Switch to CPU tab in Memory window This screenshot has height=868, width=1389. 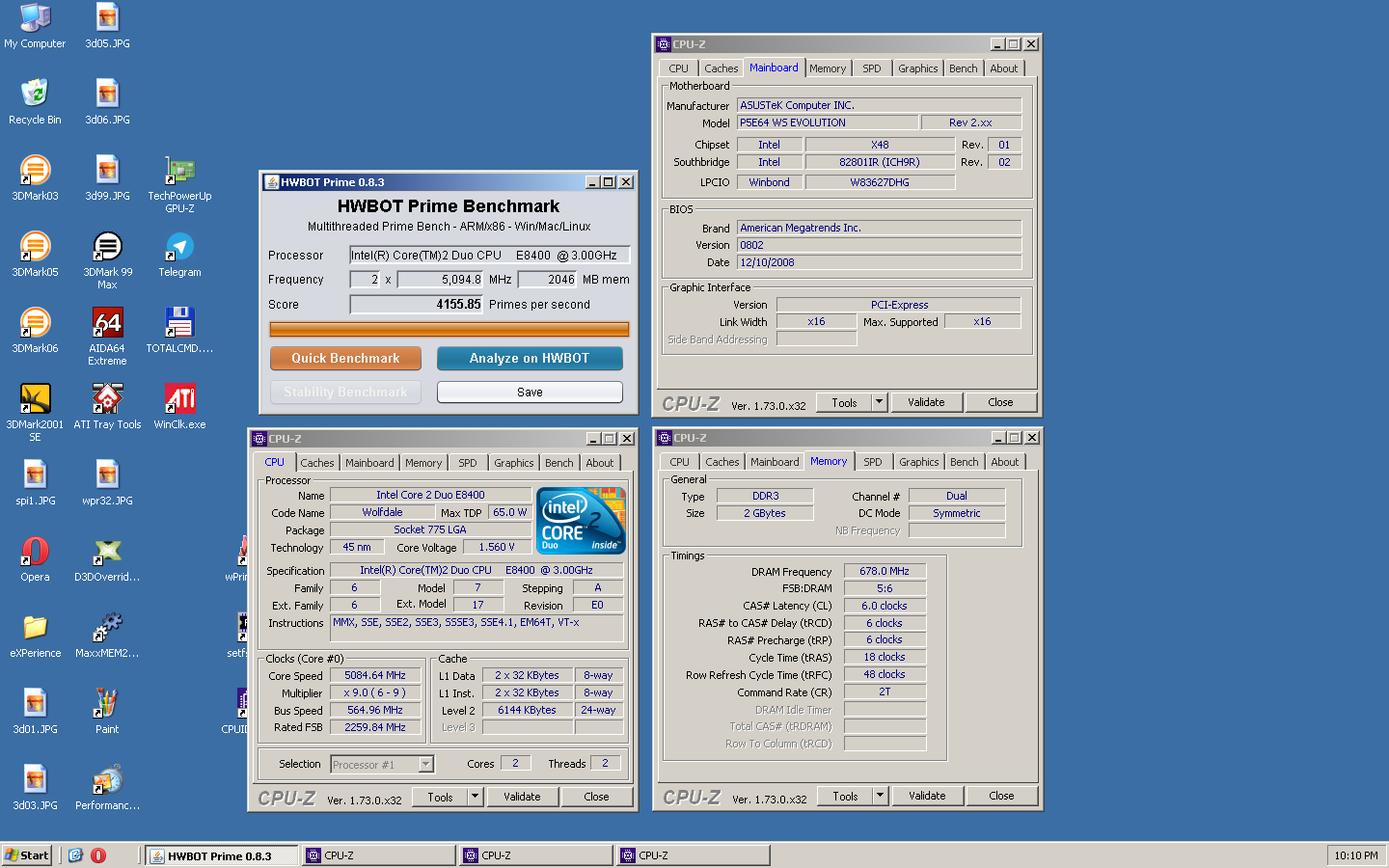(680, 462)
